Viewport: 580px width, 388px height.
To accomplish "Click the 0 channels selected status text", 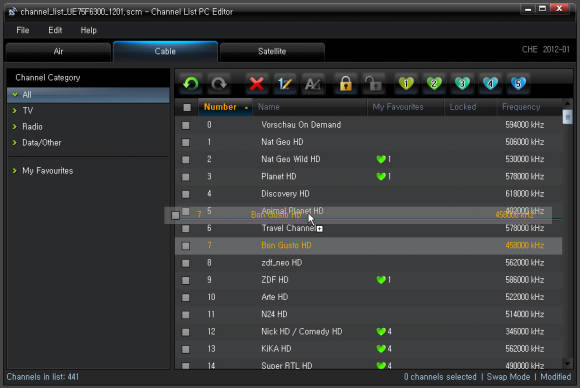I will pyautogui.click(x=440, y=377).
